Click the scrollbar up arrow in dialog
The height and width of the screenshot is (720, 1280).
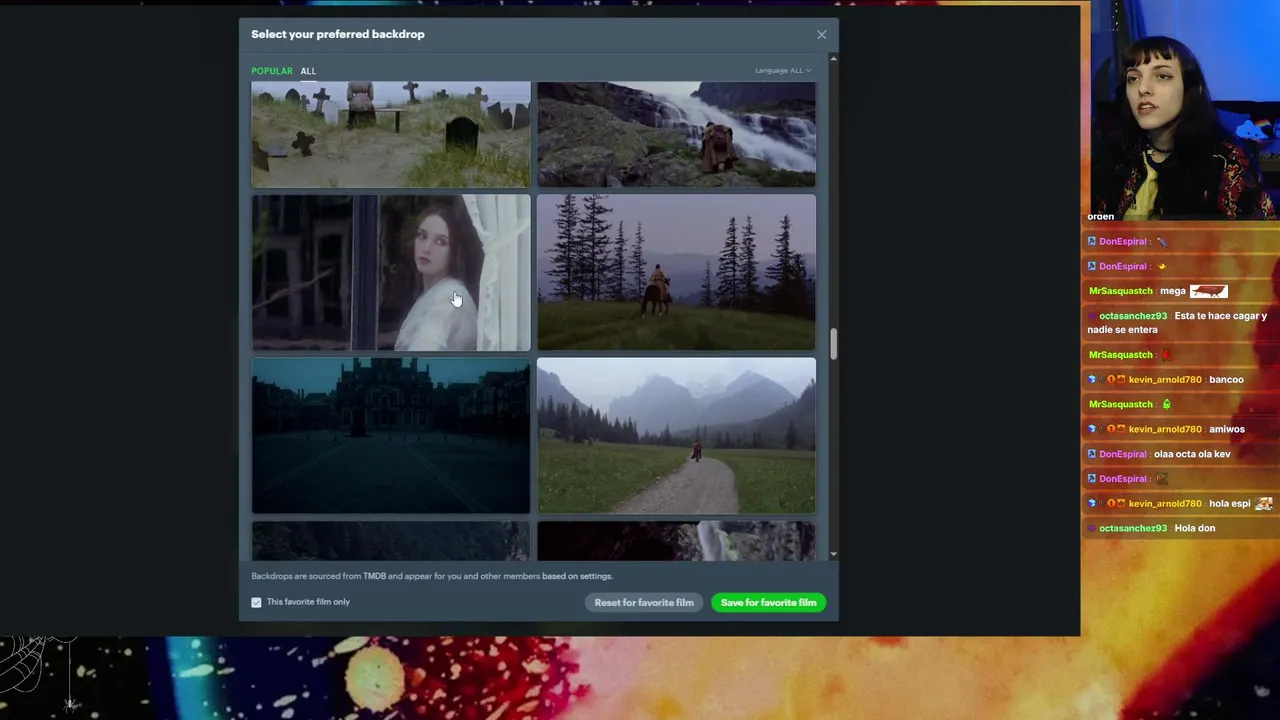point(833,58)
